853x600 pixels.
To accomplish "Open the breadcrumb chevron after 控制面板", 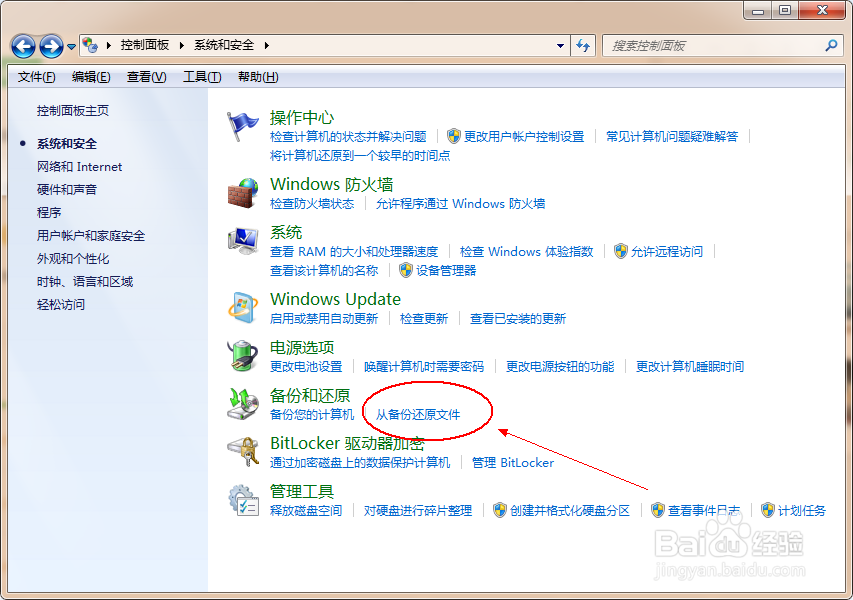I will (x=181, y=45).
